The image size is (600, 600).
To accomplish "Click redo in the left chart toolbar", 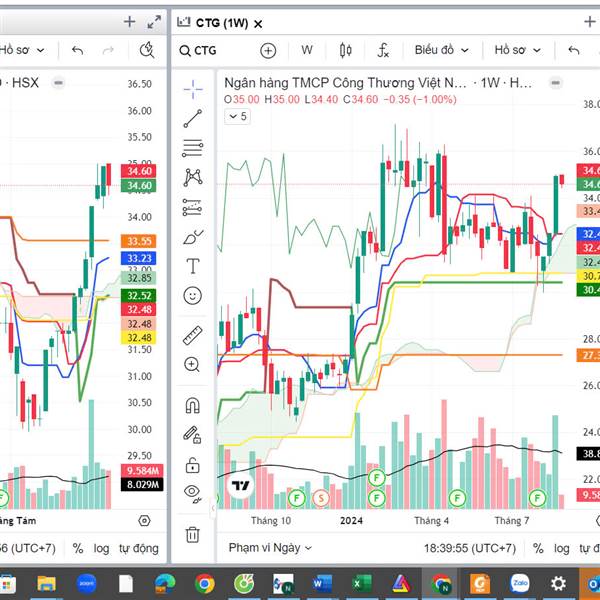I will (108, 50).
